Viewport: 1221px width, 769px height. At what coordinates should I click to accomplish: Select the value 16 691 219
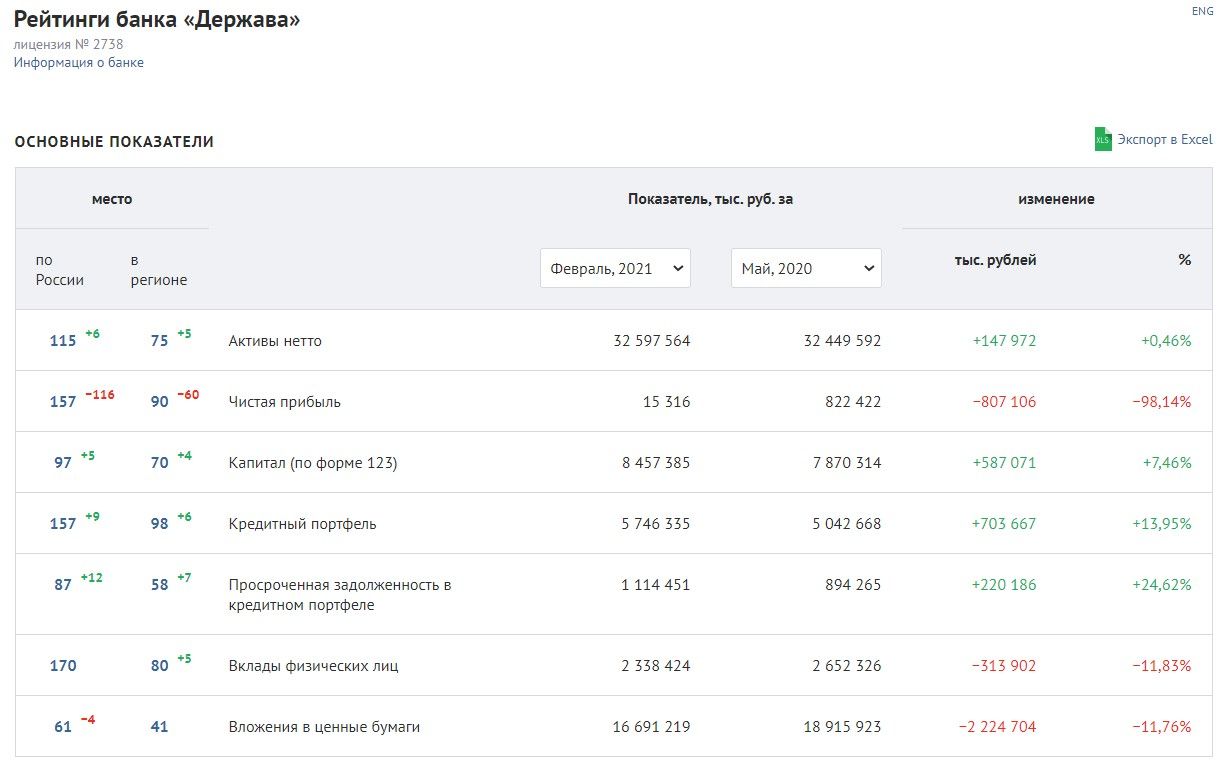click(652, 727)
